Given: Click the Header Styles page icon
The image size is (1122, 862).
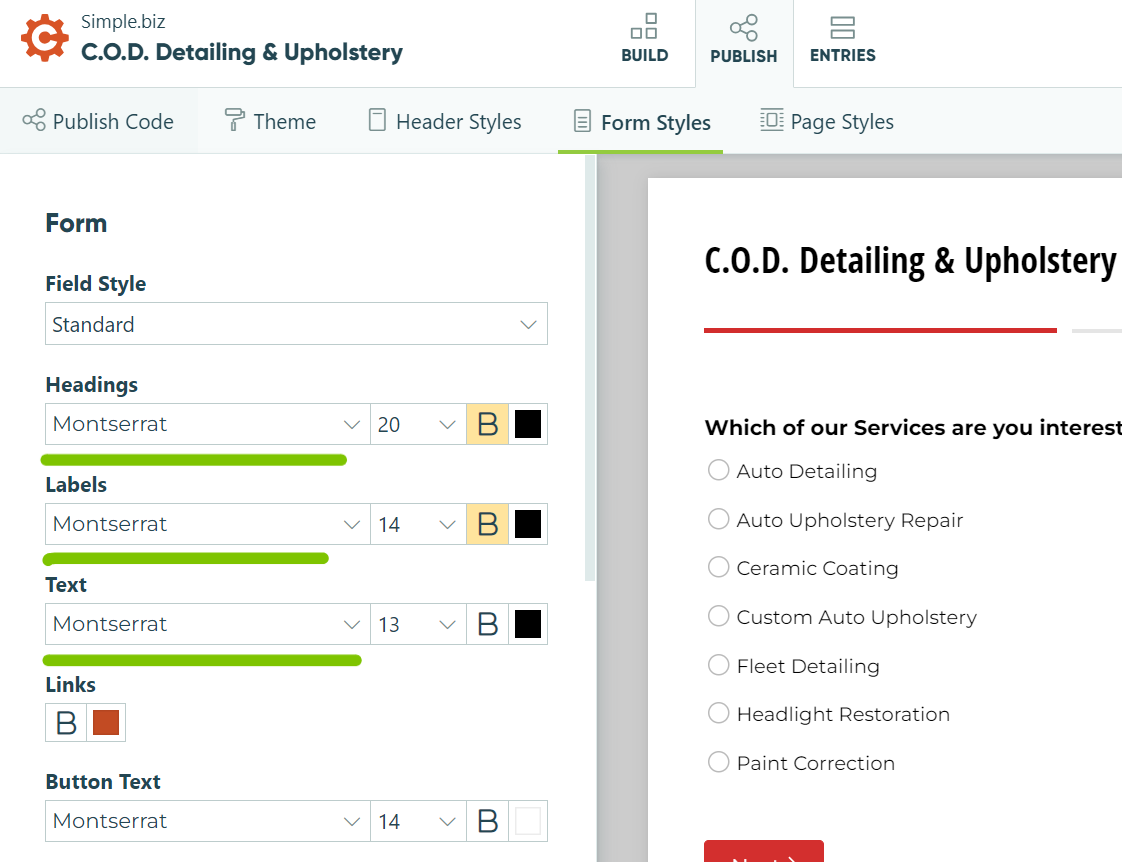Looking at the screenshot, I should coord(377,119).
